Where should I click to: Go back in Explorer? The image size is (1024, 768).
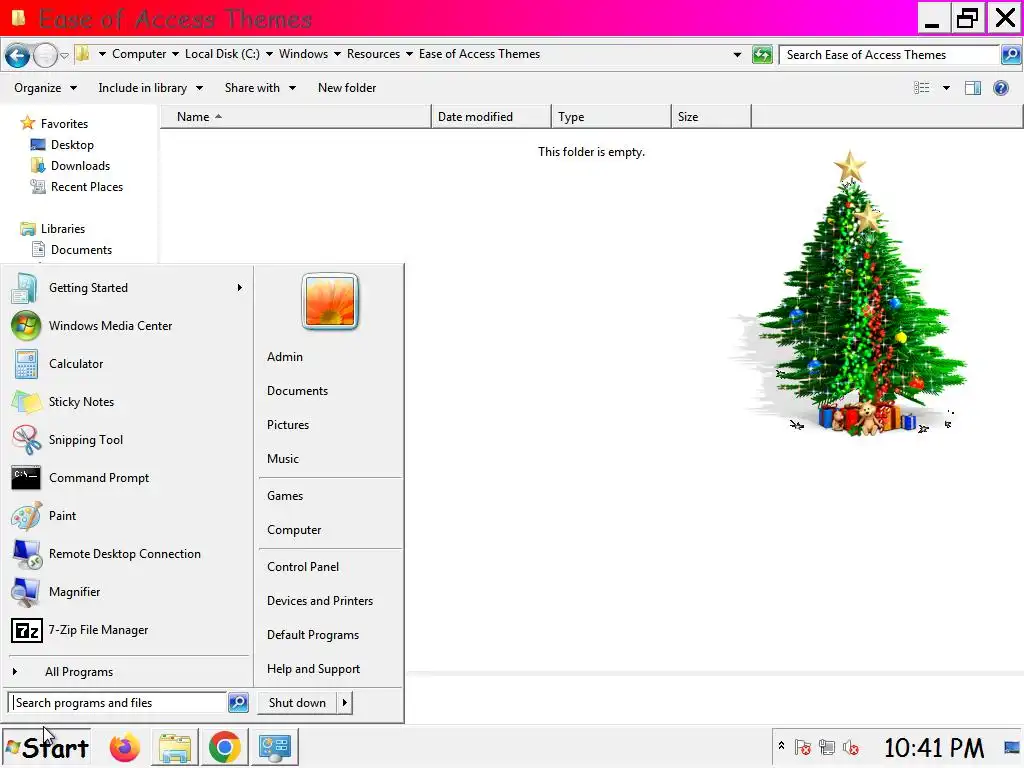point(18,55)
